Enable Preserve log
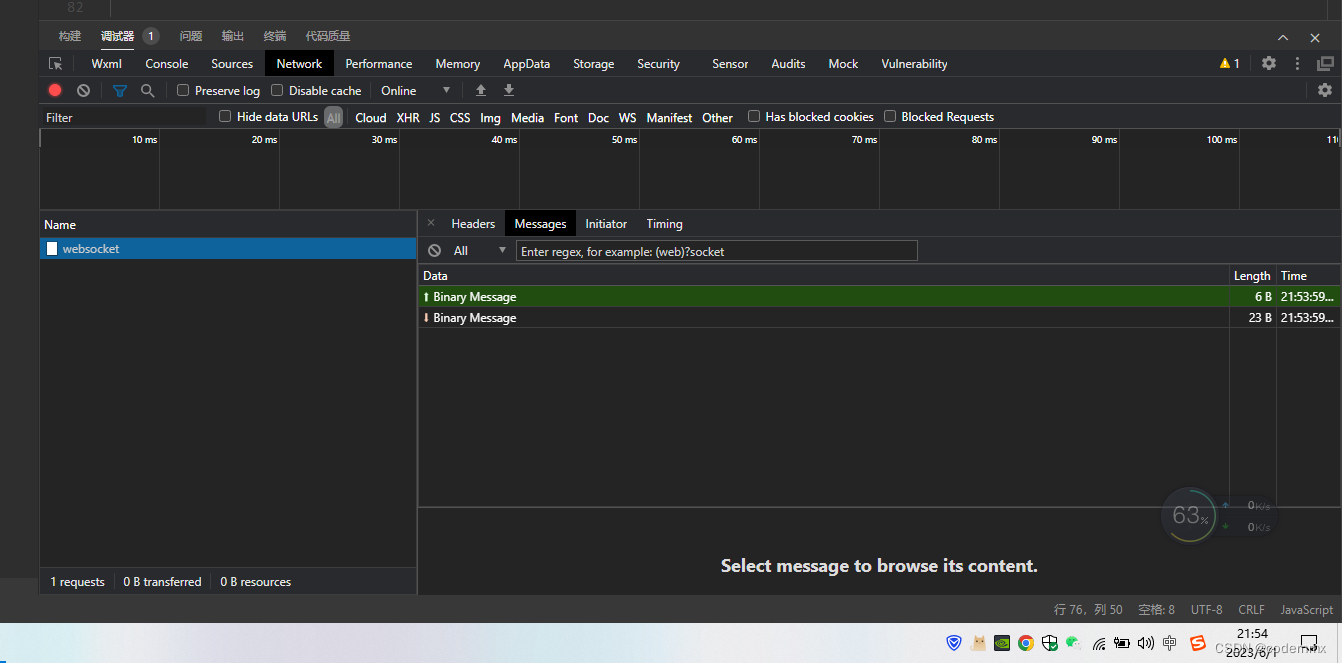1342x663 pixels. click(183, 90)
